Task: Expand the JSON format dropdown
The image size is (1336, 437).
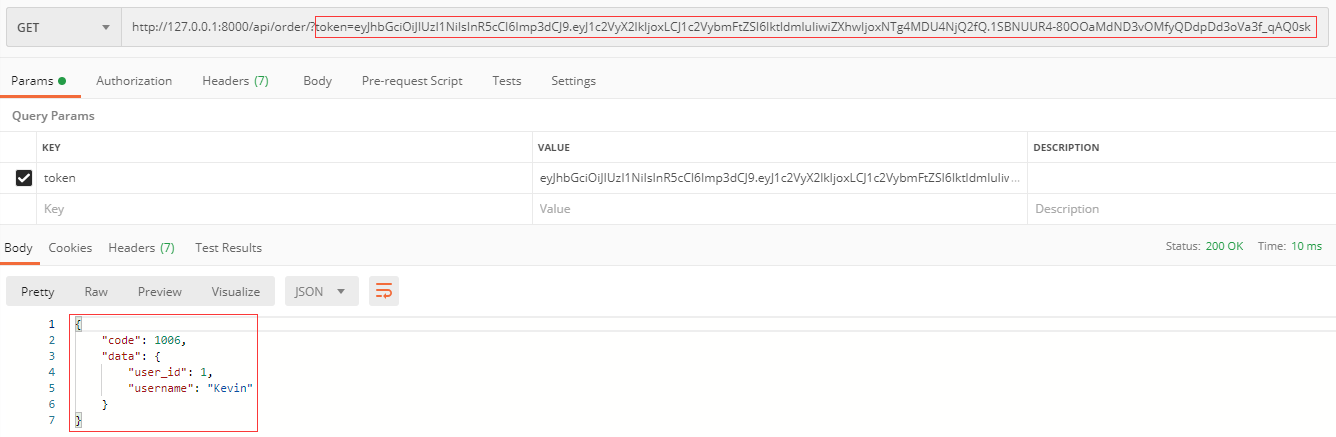Action: pos(321,292)
